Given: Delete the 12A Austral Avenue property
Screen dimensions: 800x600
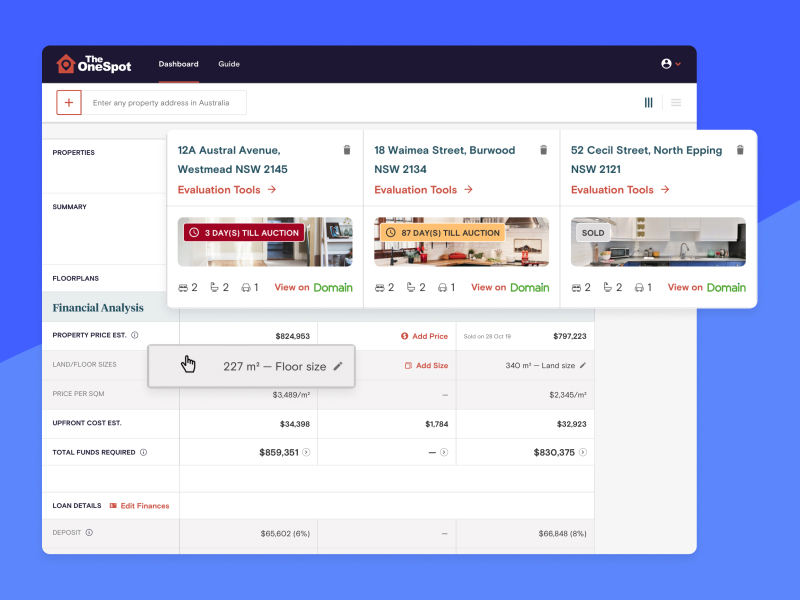Looking at the screenshot, I should pyautogui.click(x=347, y=149).
